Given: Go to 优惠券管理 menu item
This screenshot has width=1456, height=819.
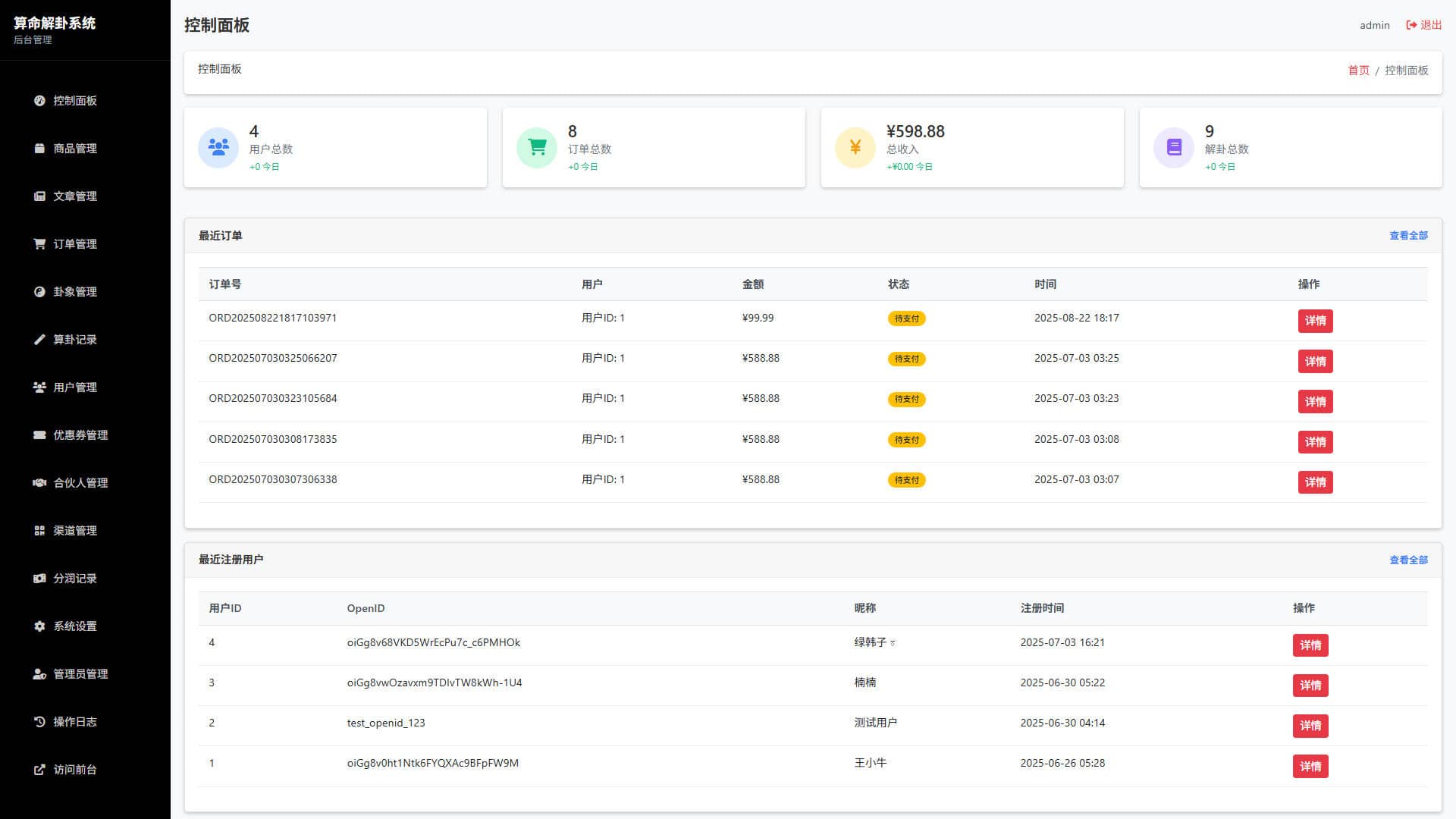Looking at the screenshot, I should pos(80,435).
